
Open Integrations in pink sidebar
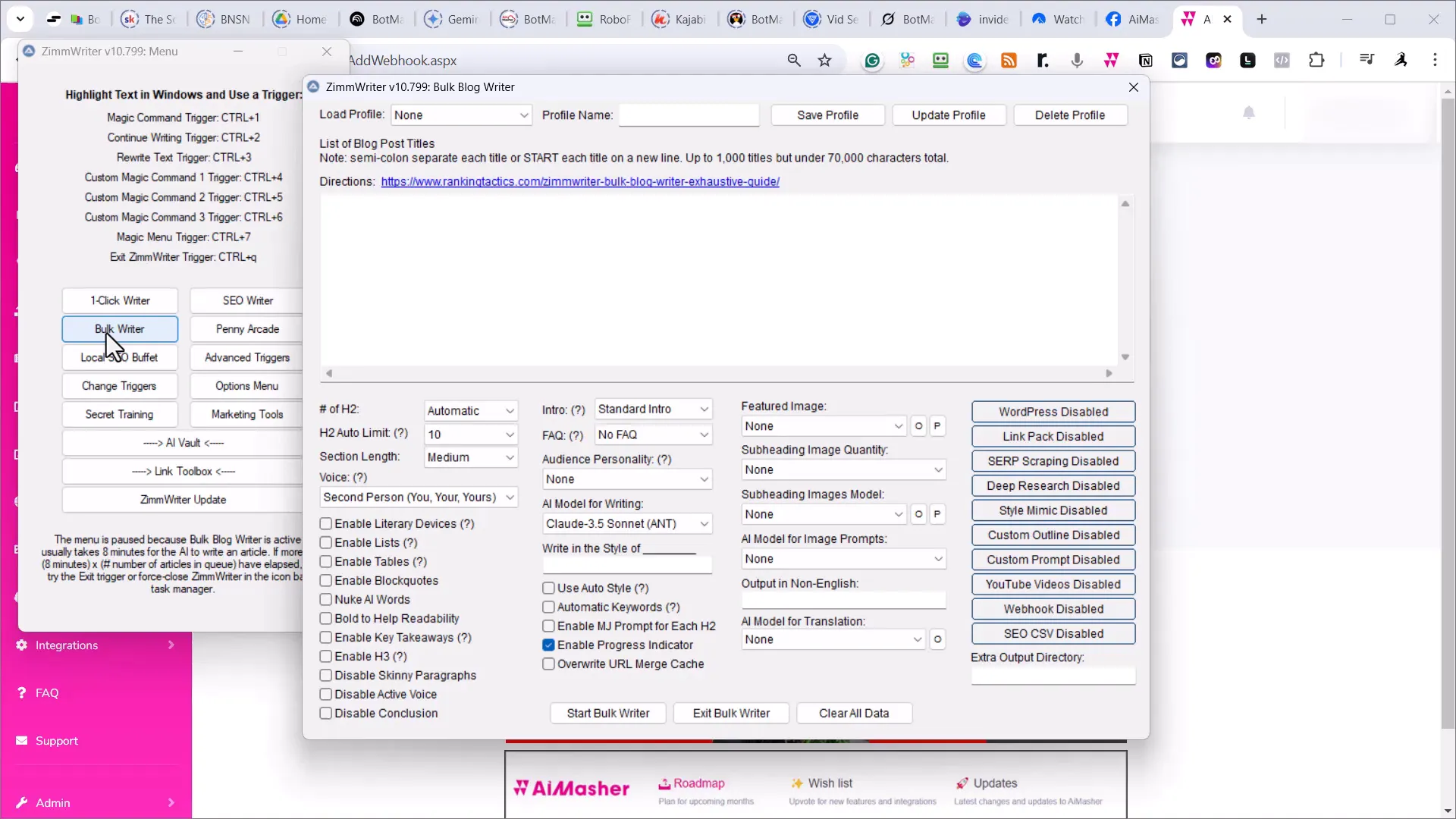tap(96, 645)
